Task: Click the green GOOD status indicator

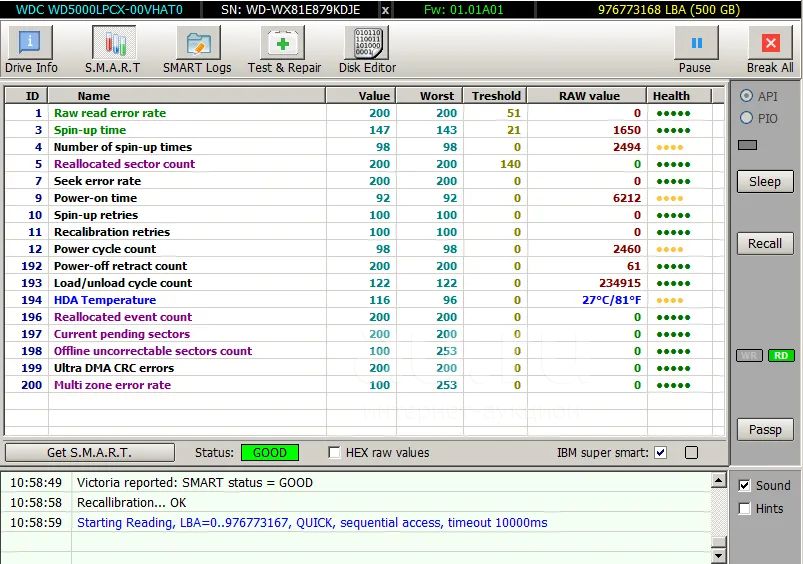Action: (x=270, y=452)
